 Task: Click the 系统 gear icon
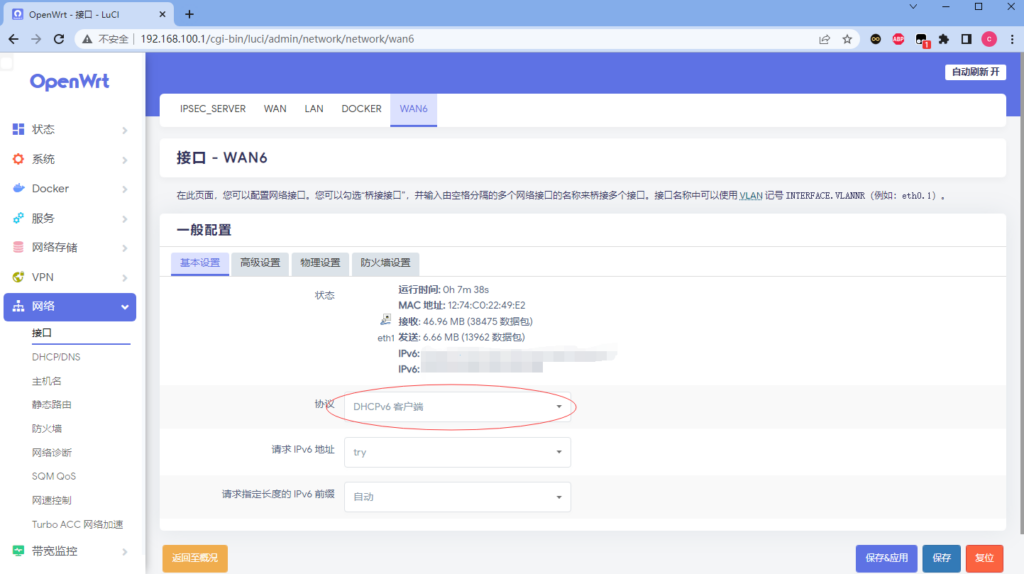18,159
